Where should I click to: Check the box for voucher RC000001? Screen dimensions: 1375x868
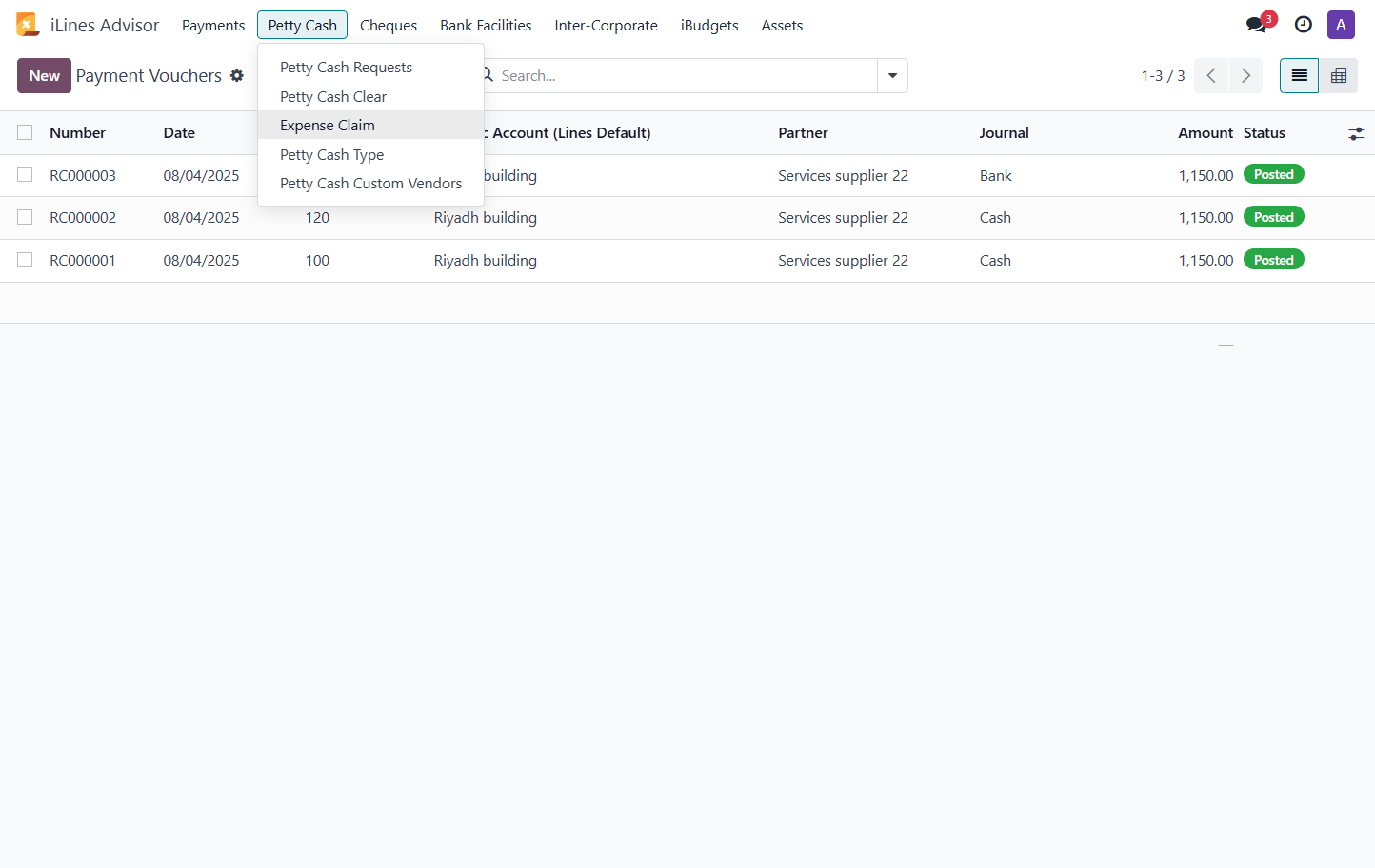[25, 260]
